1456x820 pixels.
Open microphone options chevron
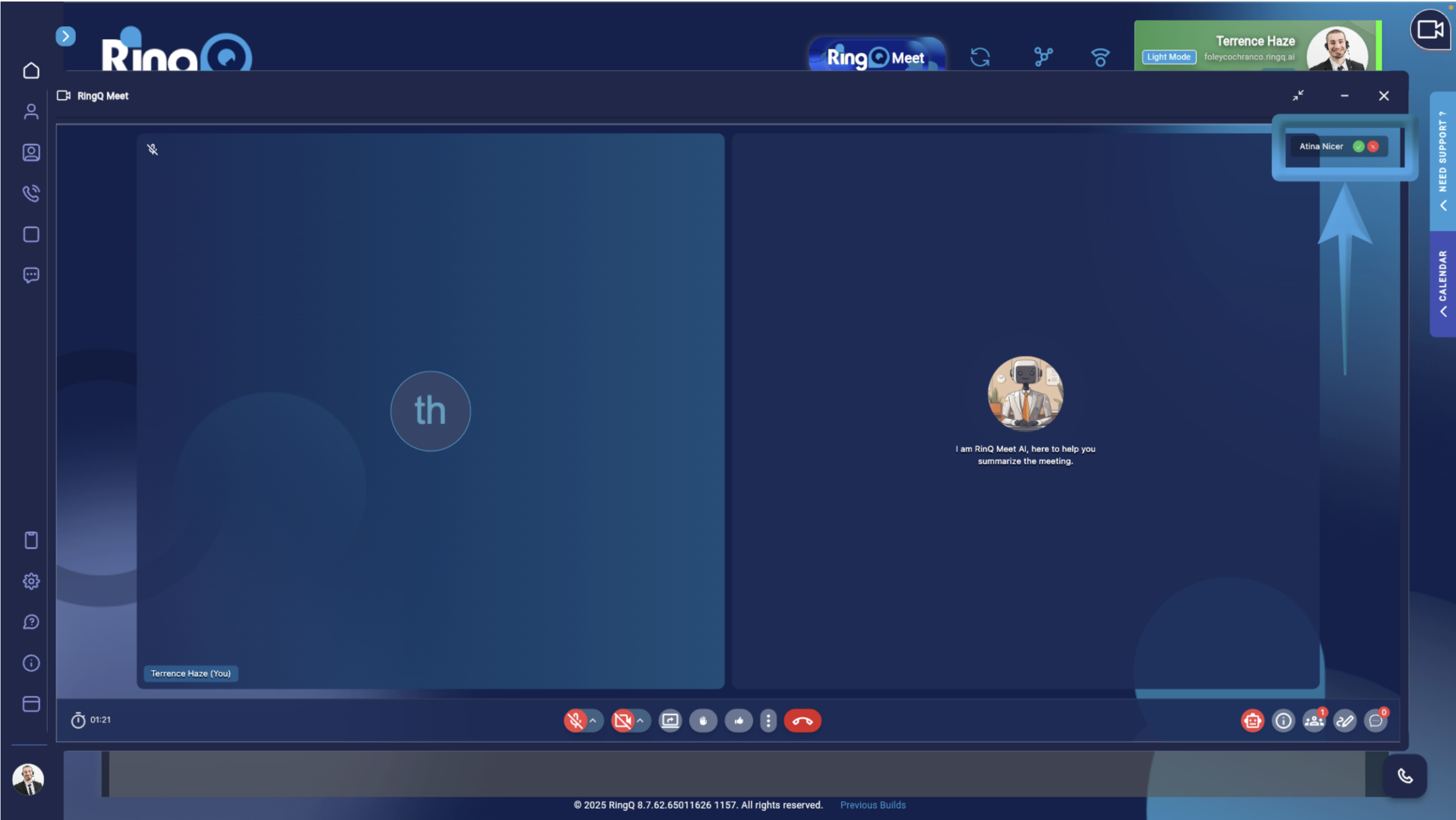(593, 721)
